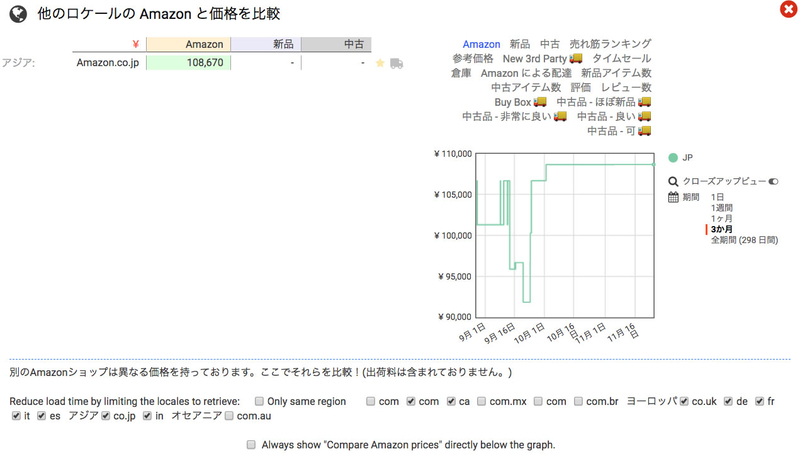800x461 pixels.
Task: Click the 中古 column header in price table
Action: 336,44
